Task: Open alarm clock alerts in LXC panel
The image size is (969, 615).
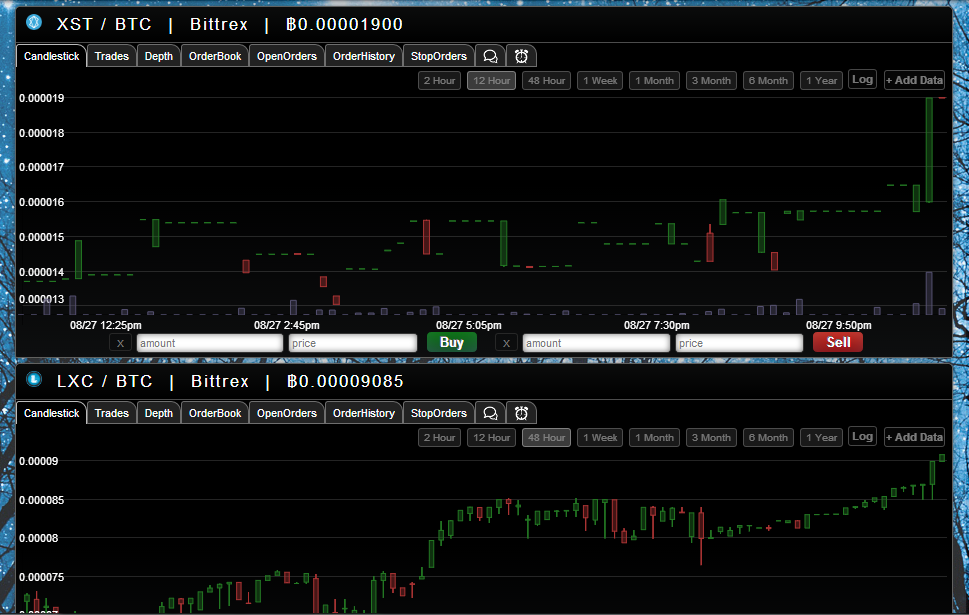Action: pos(521,414)
